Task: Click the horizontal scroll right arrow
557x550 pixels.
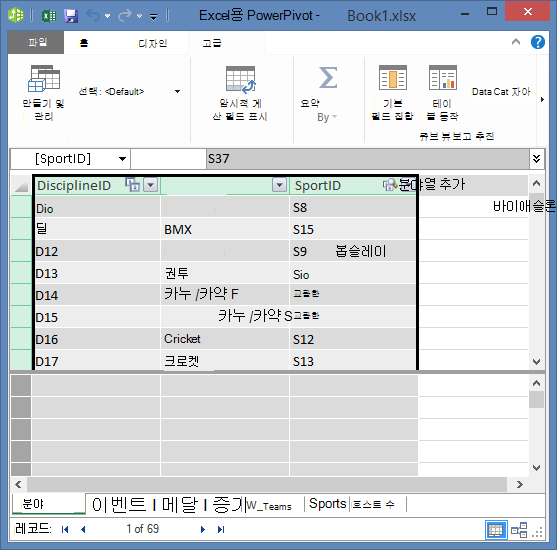Action: coord(520,484)
